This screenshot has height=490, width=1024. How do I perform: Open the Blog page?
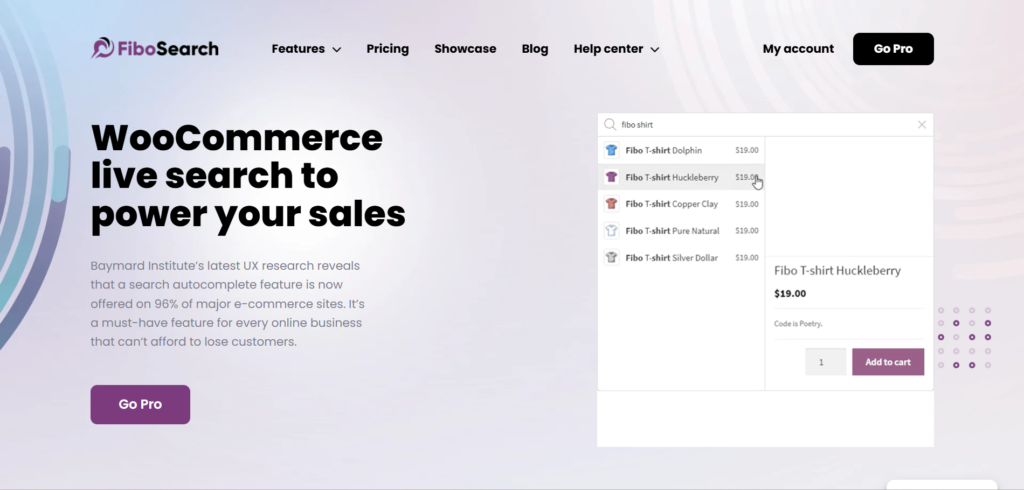tap(535, 49)
